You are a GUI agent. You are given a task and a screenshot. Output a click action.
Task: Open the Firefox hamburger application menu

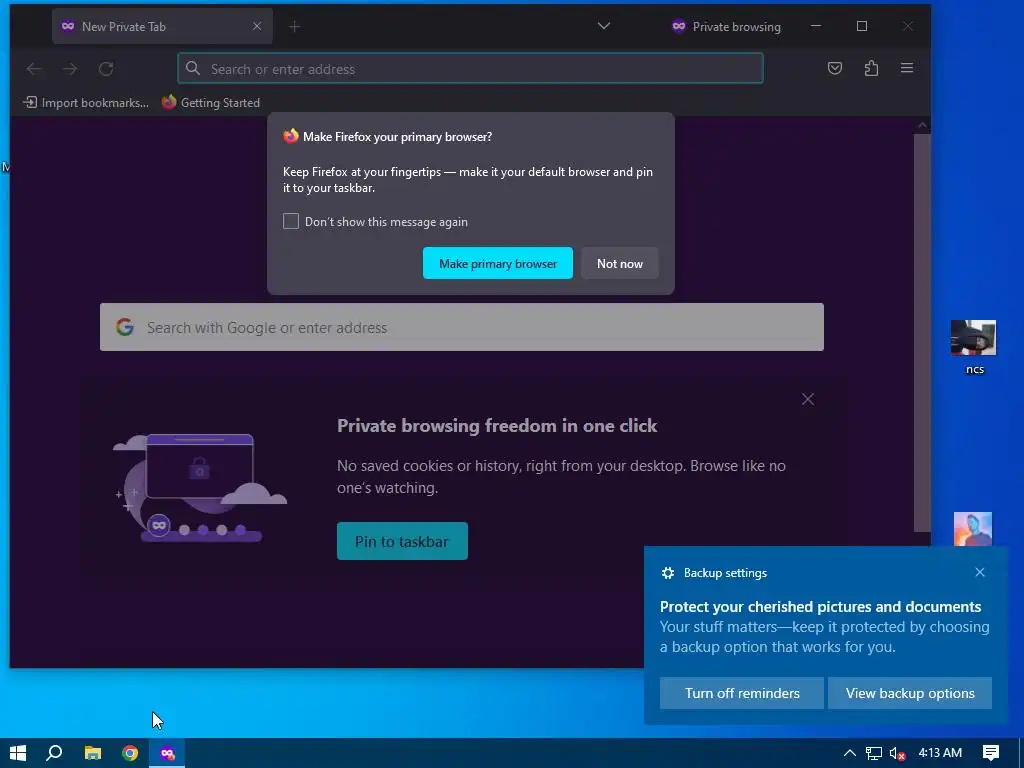(x=907, y=68)
